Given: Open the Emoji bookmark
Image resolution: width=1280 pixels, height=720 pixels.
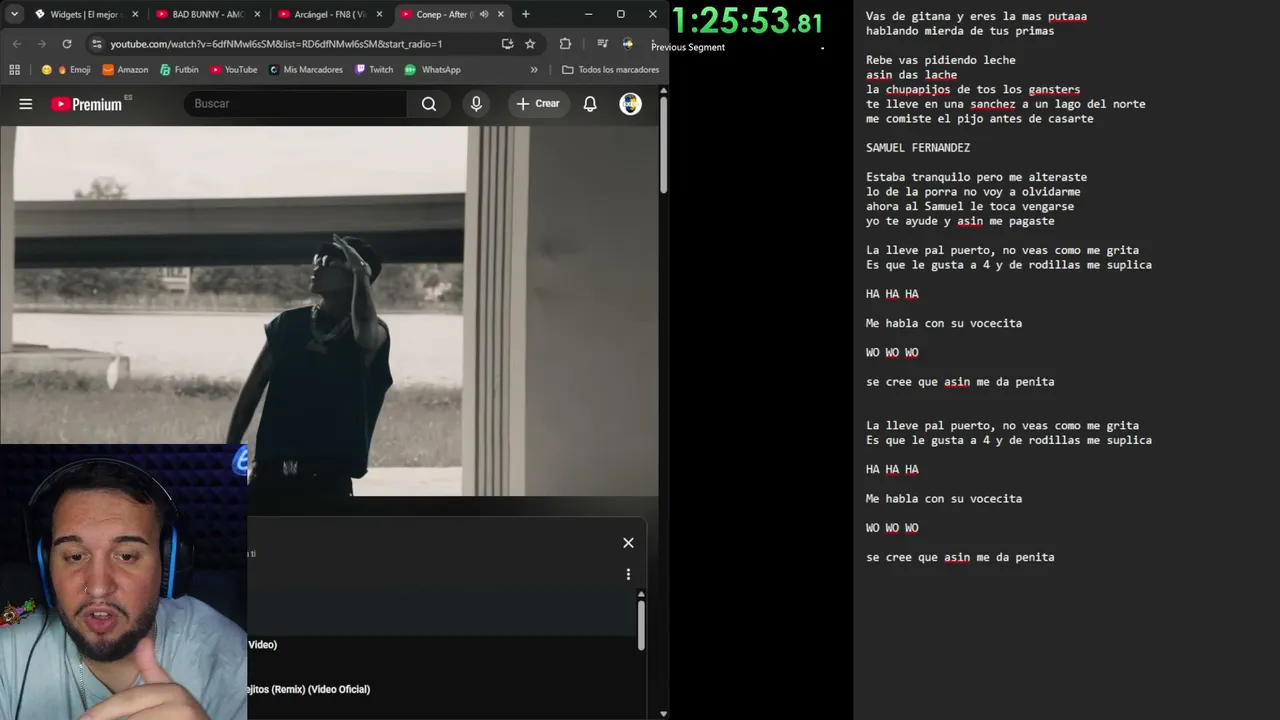Looking at the screenshot, I should point(66,70).
